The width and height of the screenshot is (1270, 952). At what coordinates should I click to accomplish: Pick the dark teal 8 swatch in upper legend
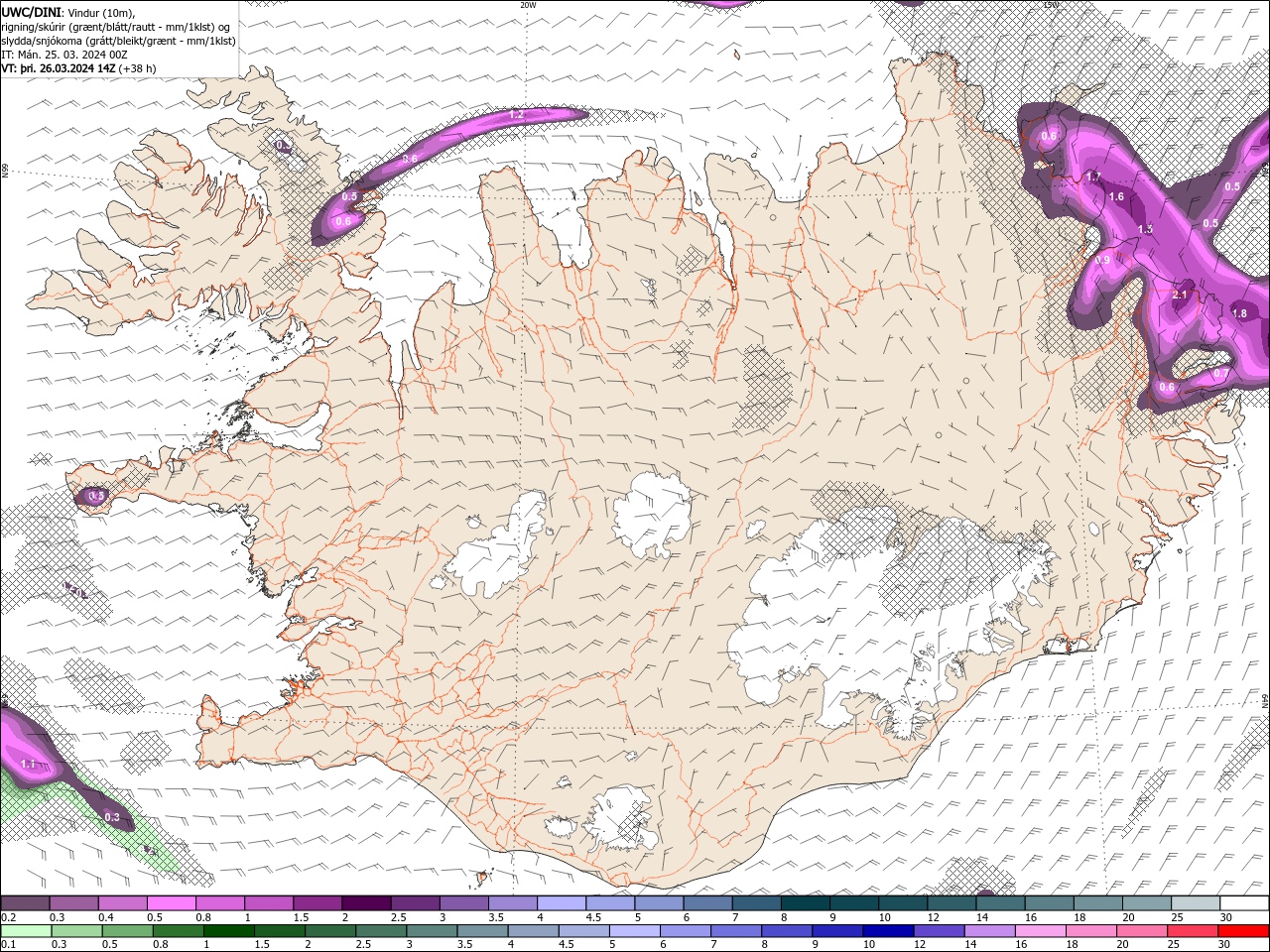coord(805,903)
